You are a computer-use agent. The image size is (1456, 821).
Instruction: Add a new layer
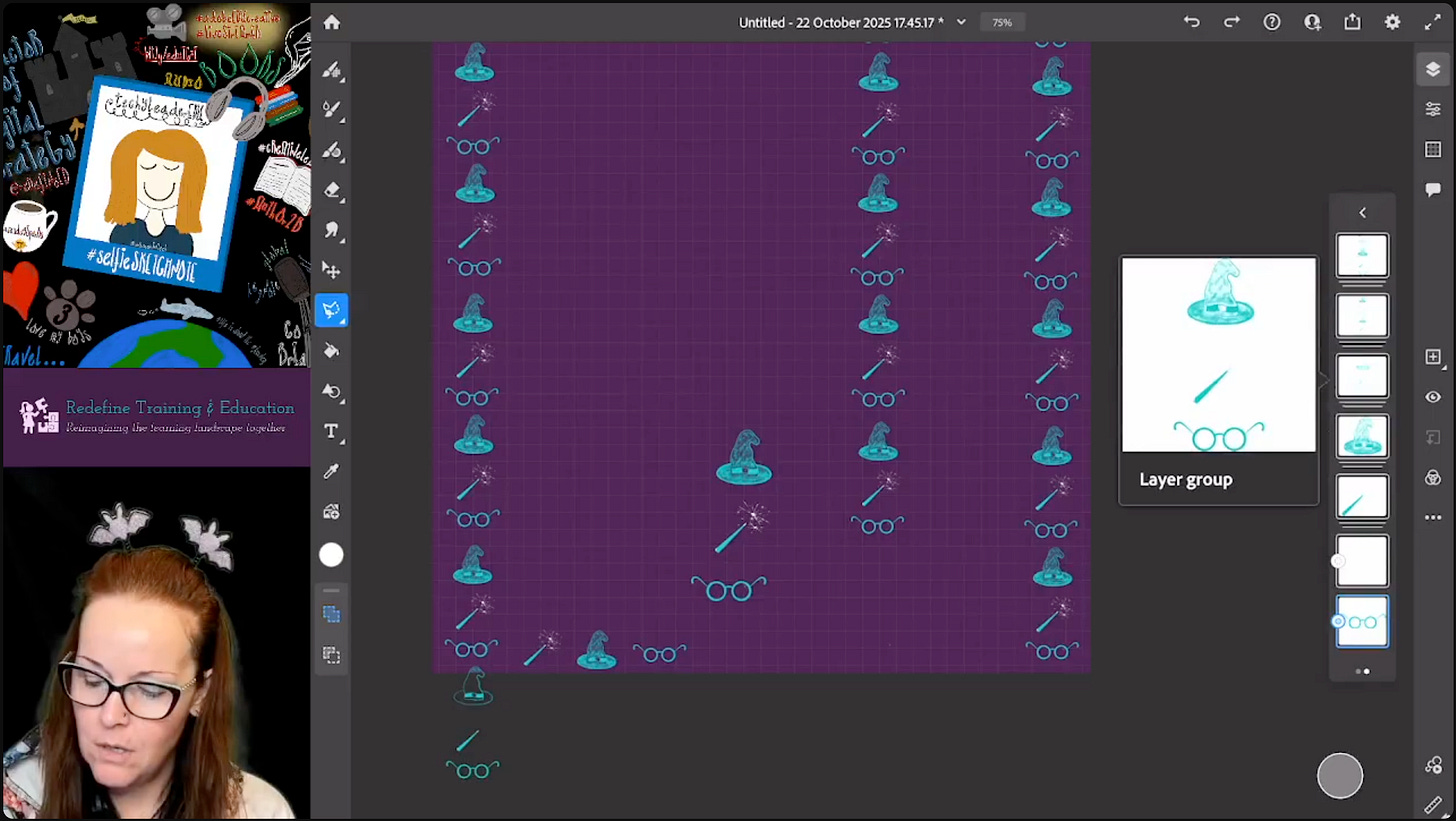click(x=1433, y=356)
